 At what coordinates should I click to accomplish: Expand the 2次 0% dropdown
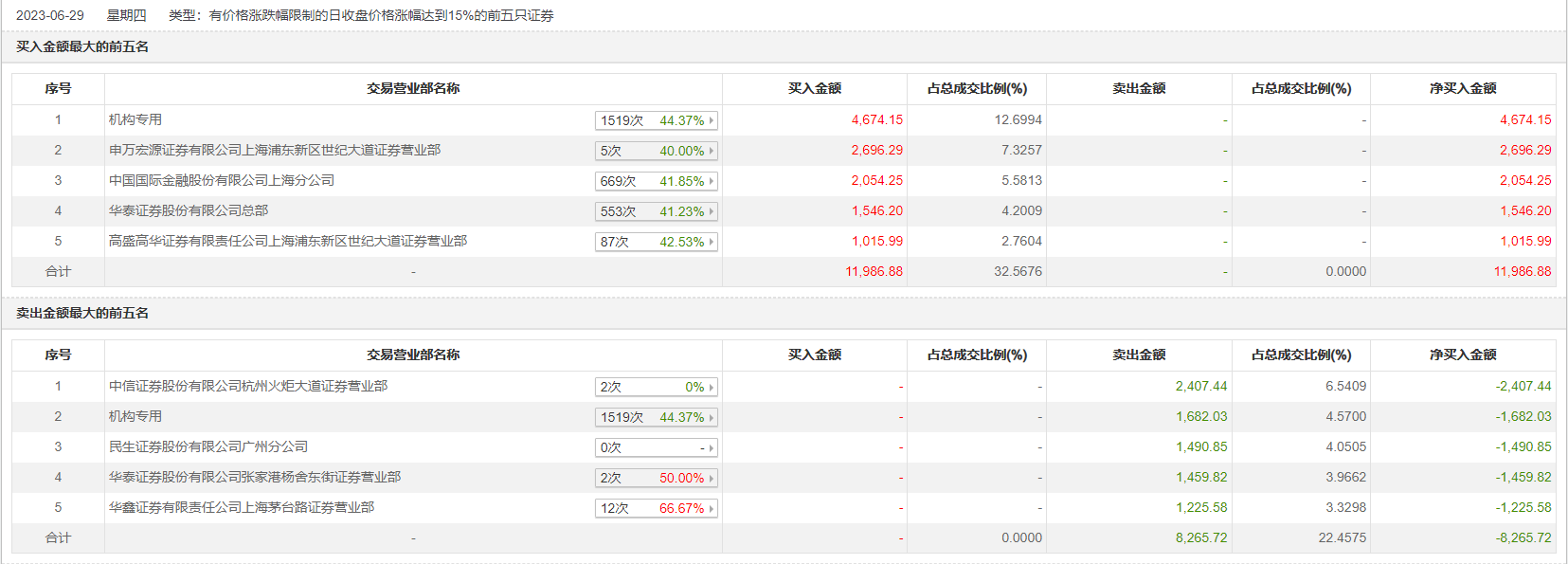click(x=656, y=387)
